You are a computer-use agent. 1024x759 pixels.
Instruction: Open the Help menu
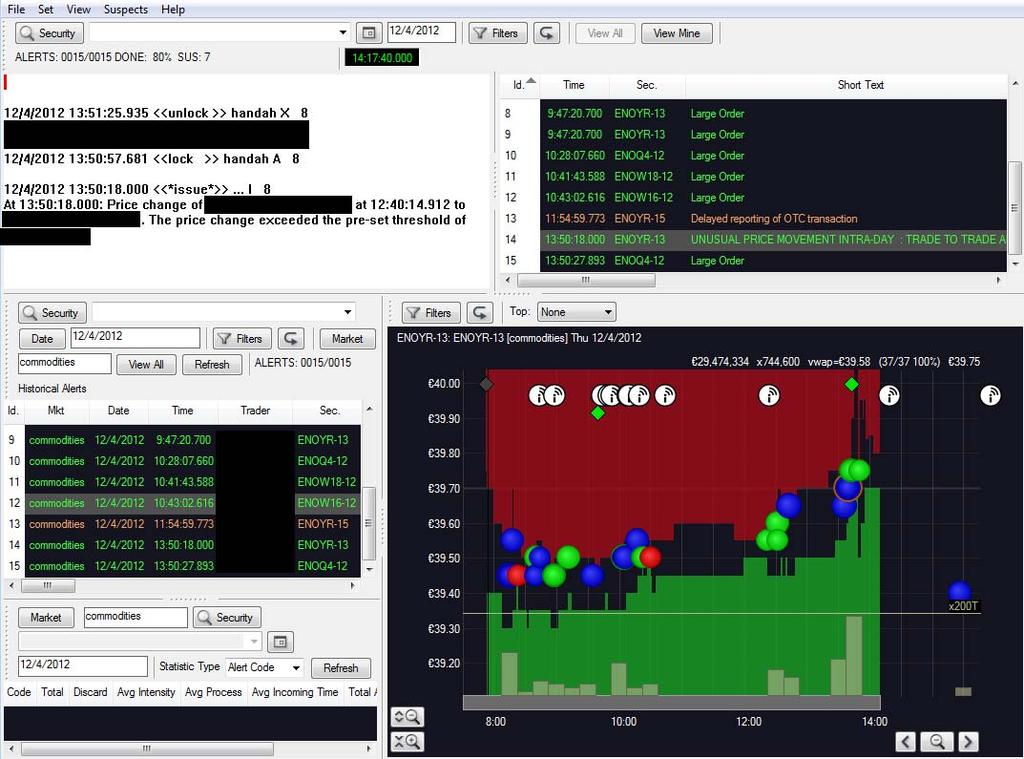[173, 9]
